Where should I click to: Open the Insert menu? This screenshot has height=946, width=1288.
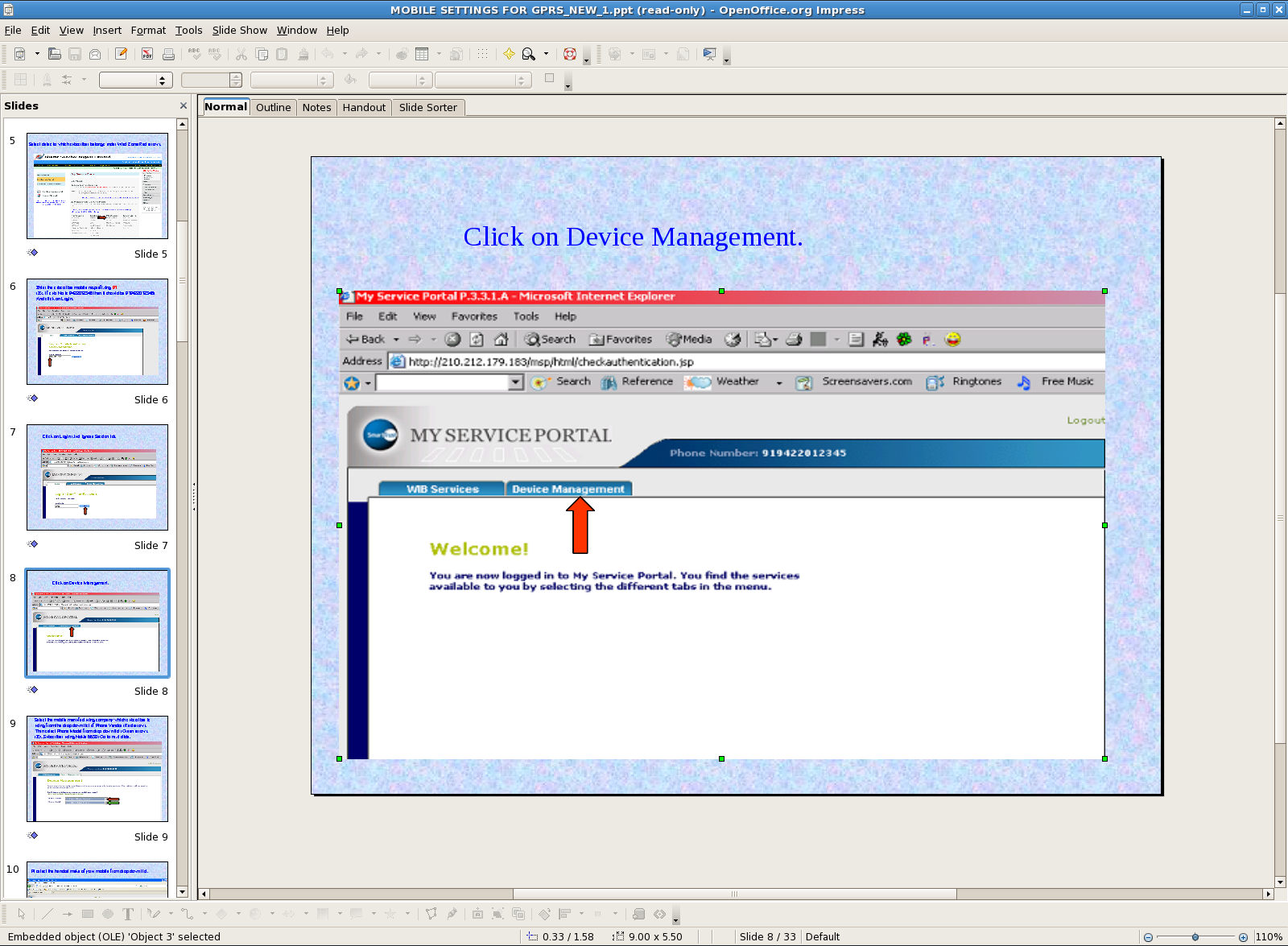pos(107,31)
